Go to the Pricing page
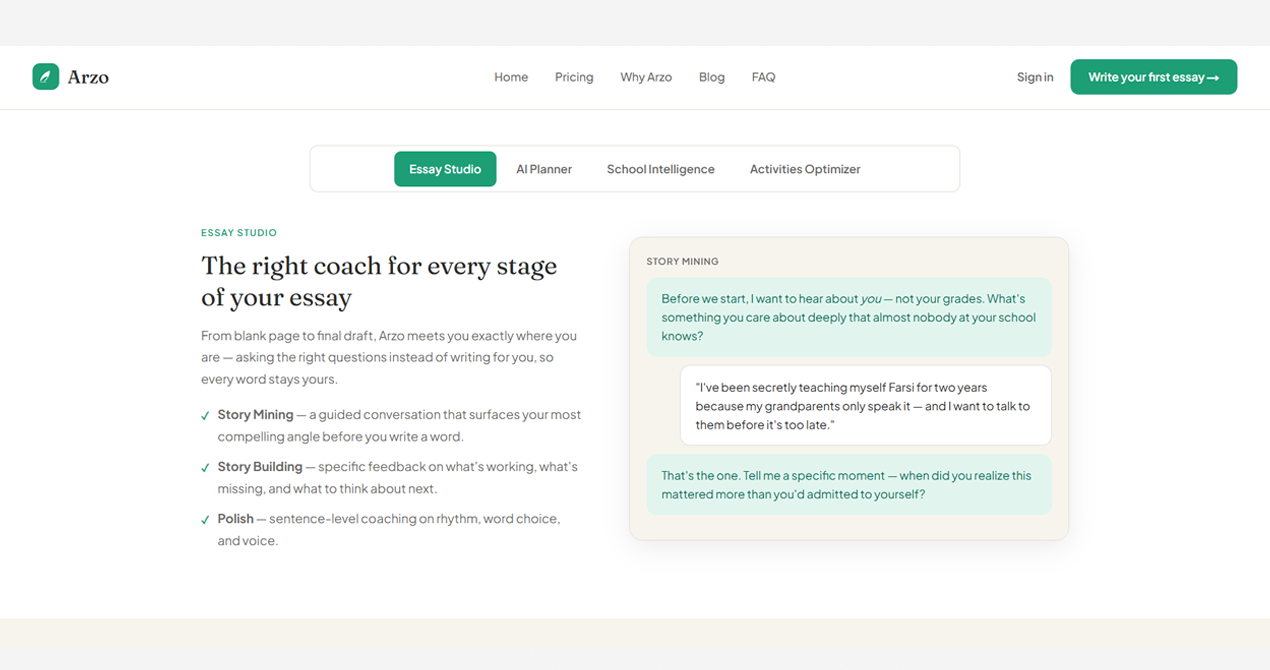 (574, 77)
